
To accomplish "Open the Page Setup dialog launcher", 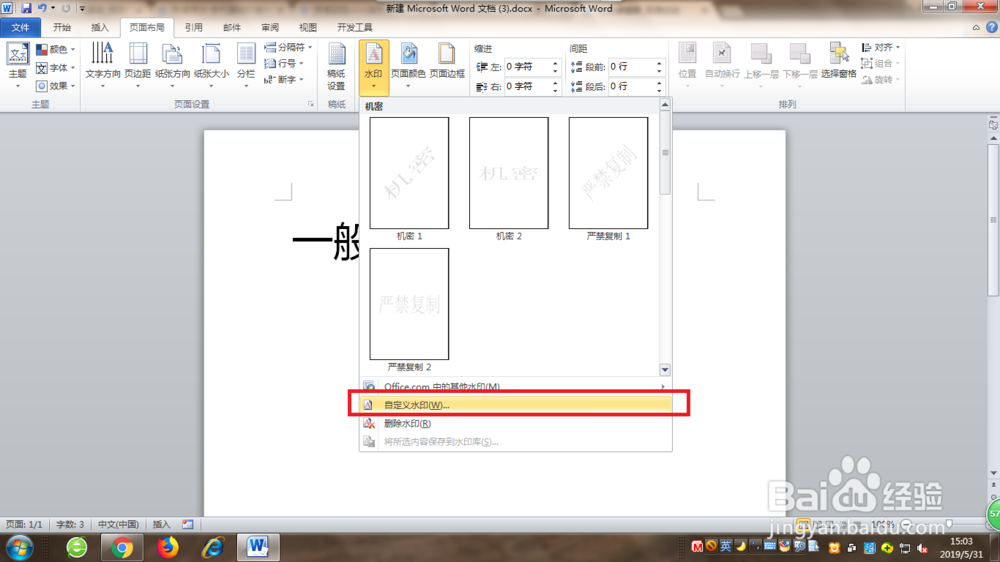I will click(311, 104).
